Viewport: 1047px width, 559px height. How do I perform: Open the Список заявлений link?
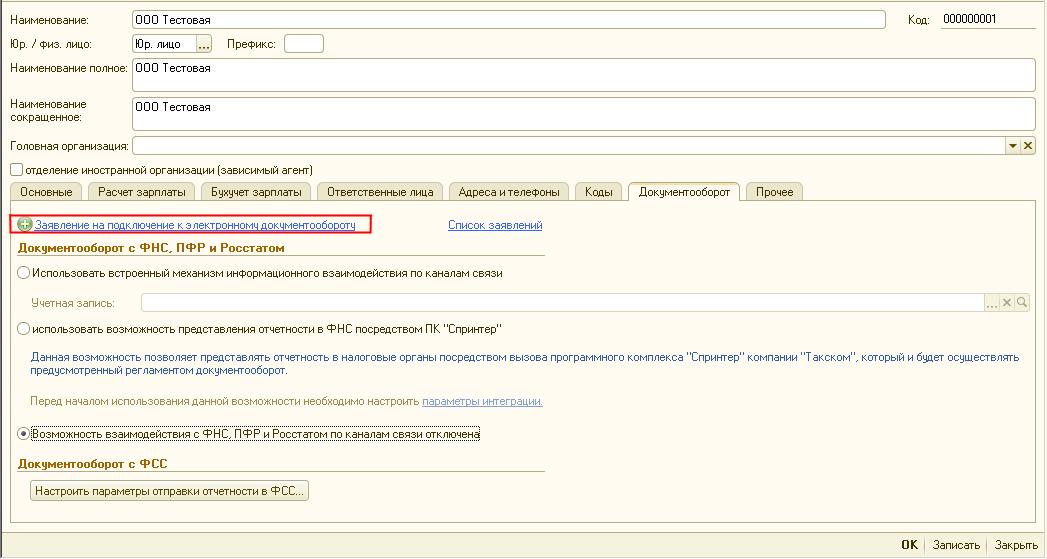[x=495, y=225]
